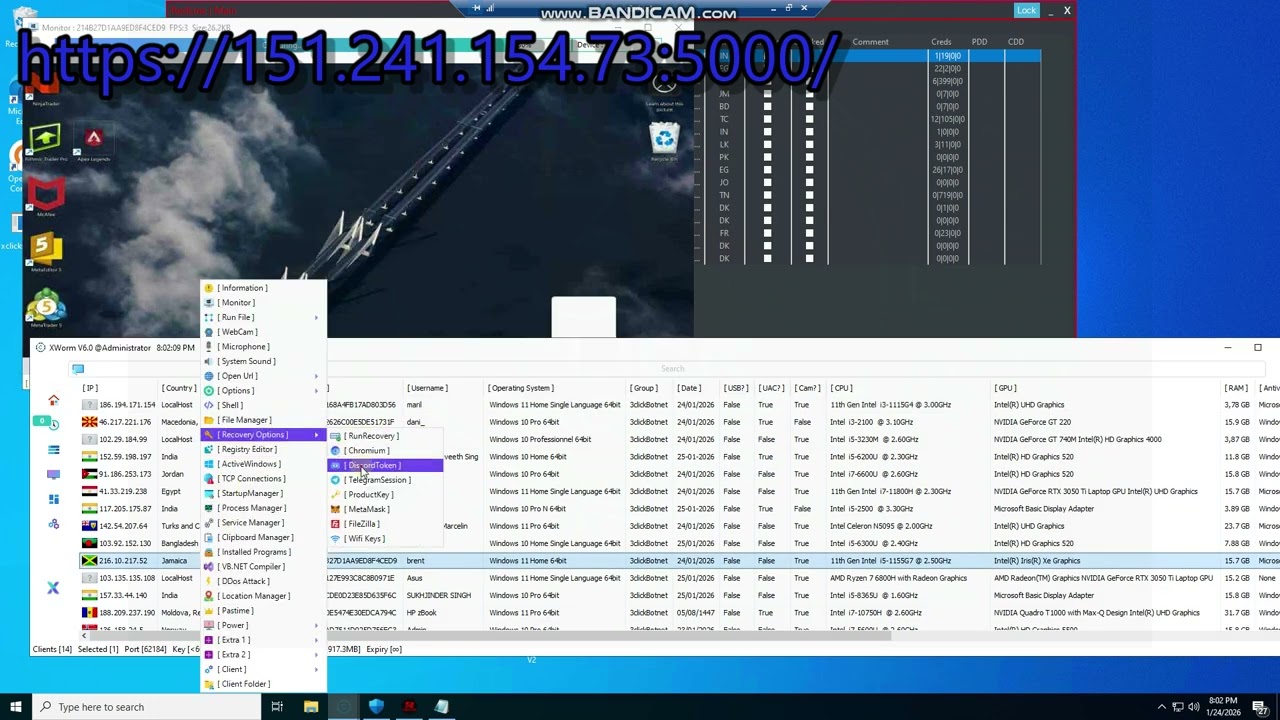The width and height of the screenshot is (1280, 720).
Task: Tick the first checkbox in the JM row
Action: pyautogui.click(x=768, y=94)
